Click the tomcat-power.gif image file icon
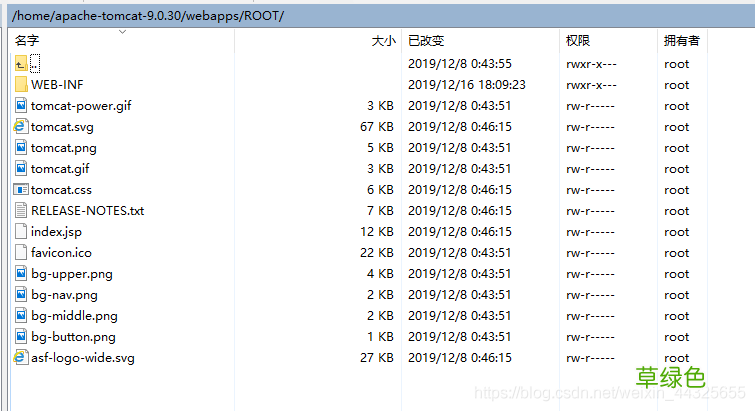The height and width of the screenshot is (411, 755). click(21, 105)
